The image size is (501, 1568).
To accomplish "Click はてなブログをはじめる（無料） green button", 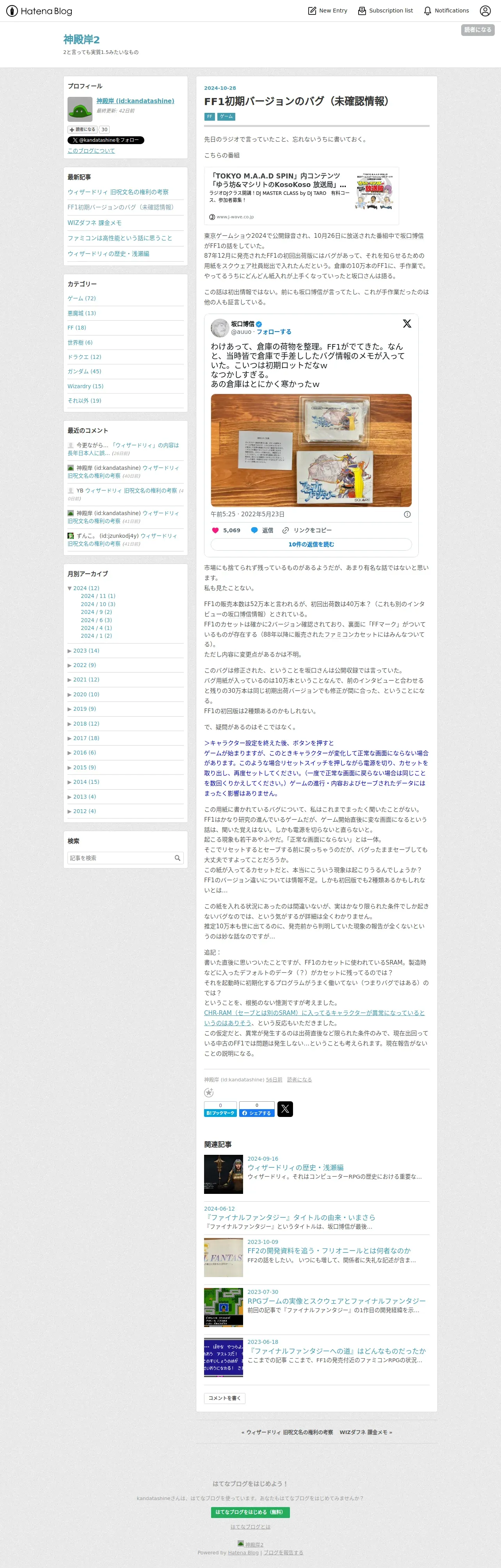I will (250, 1512).
